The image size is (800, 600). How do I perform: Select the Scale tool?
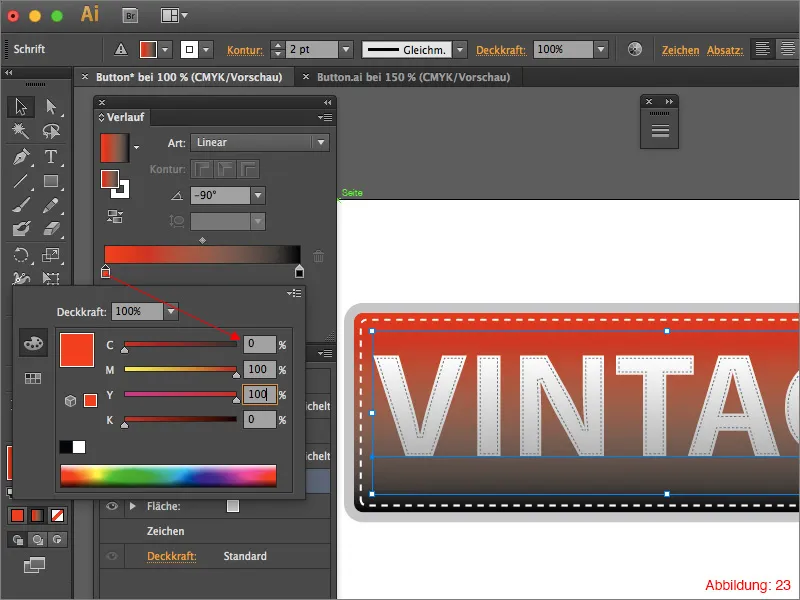click(x=51, y=254)
